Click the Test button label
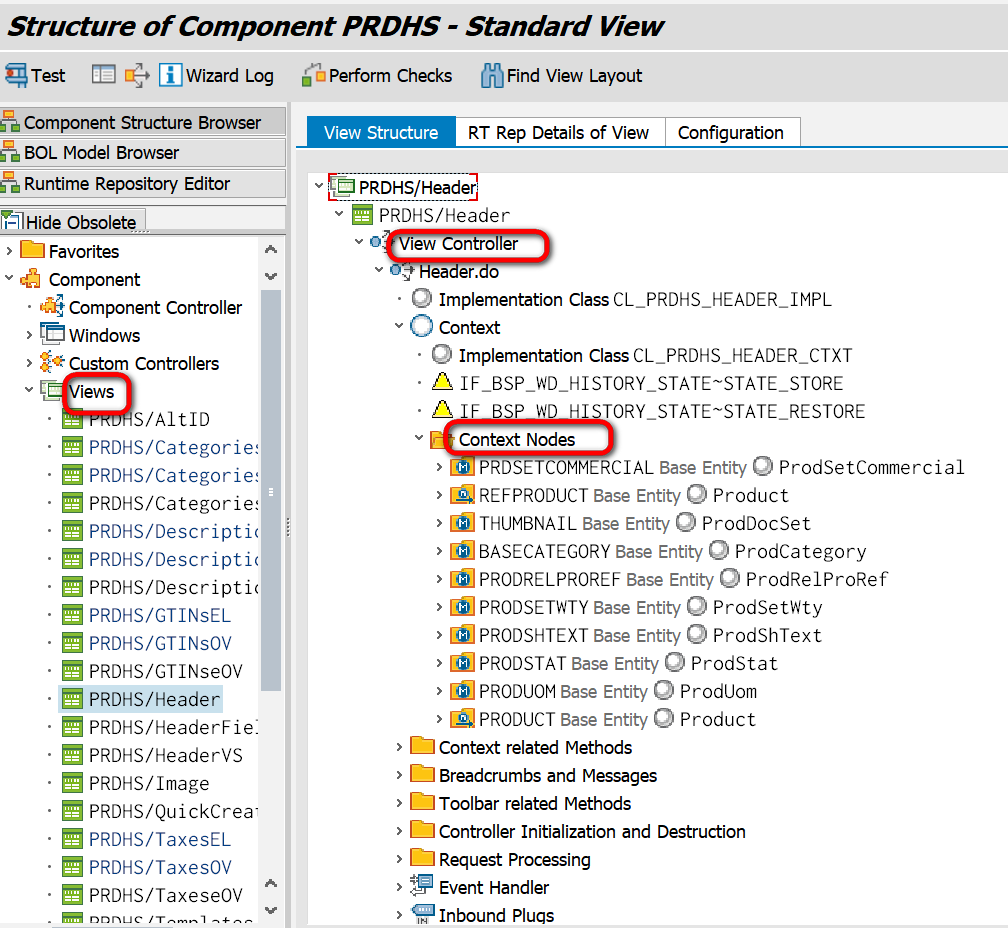This screenshot has height=928, width=1008. (x=48, y=76)
